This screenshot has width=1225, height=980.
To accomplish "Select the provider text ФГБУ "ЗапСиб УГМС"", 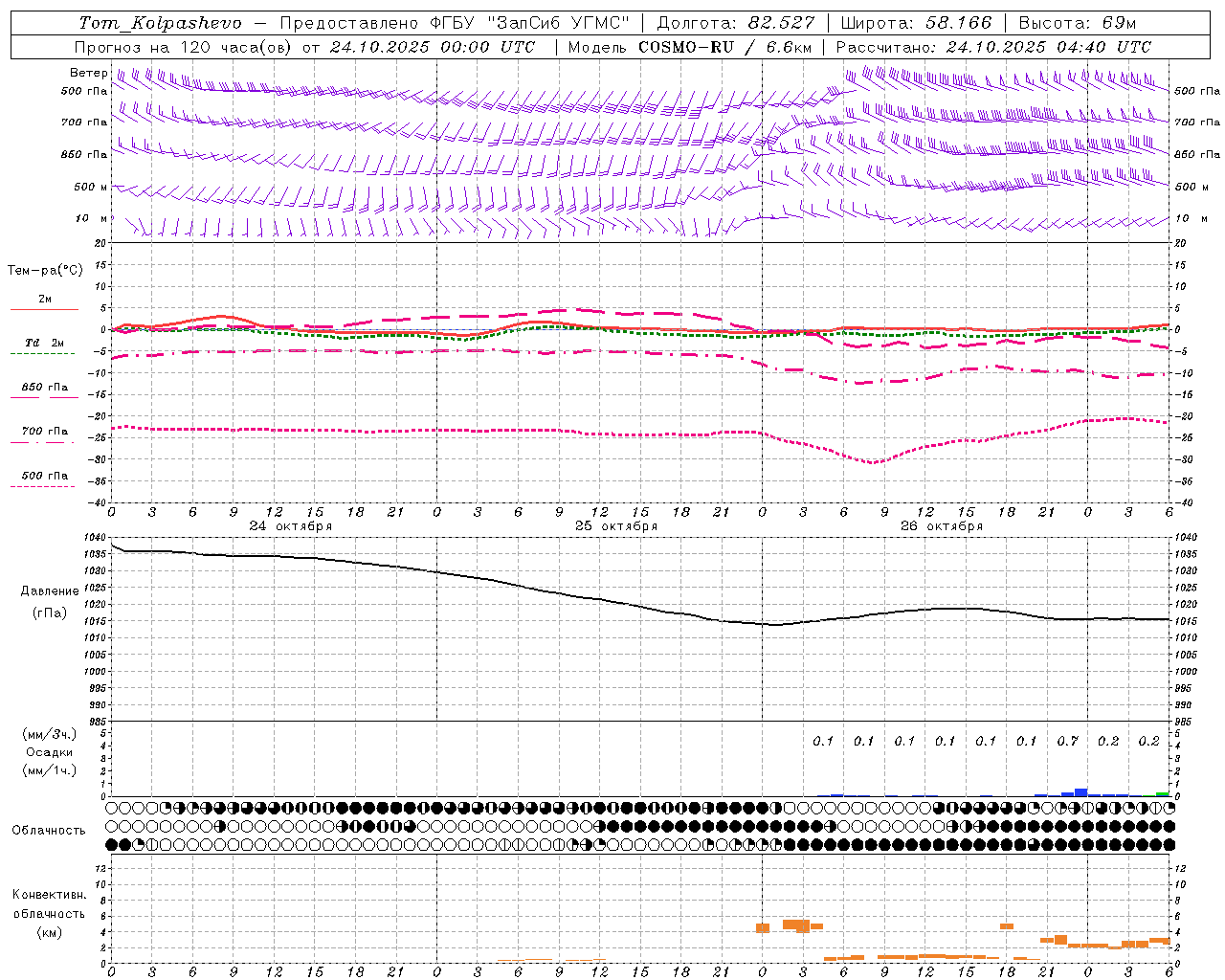I will click(x=529, y=23).
